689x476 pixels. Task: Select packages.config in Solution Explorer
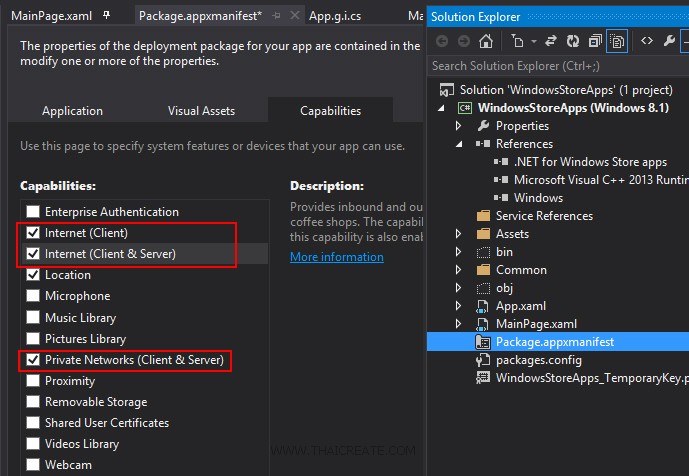pos(538,360)
